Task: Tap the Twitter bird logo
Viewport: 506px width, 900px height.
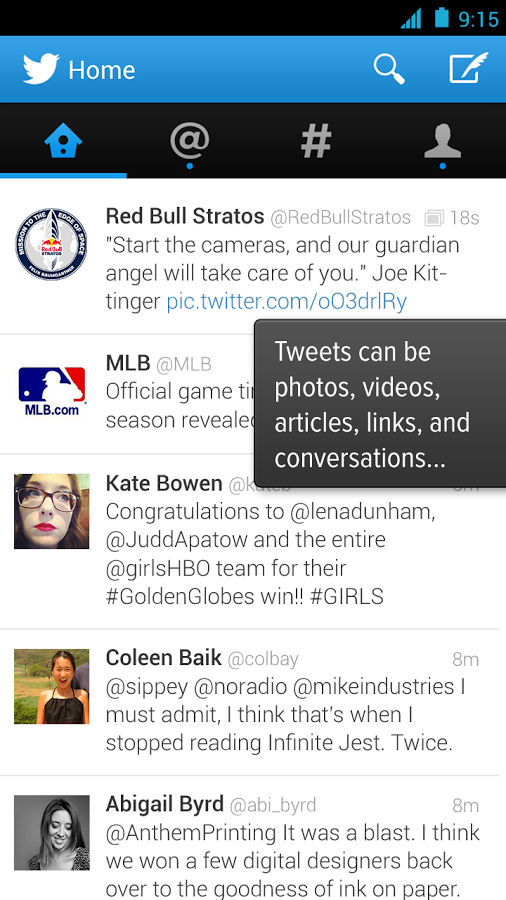Action: tap(41, 69)
